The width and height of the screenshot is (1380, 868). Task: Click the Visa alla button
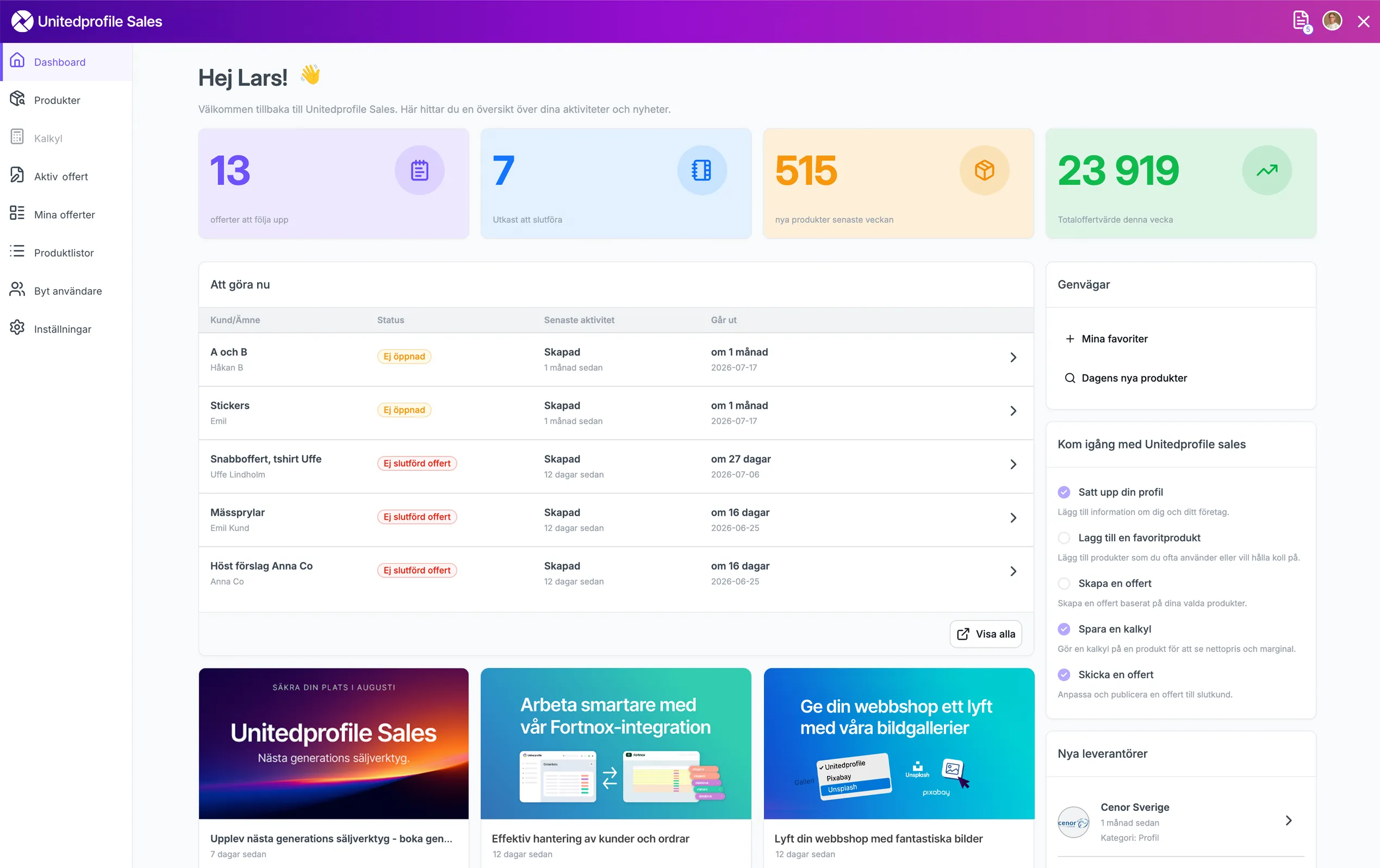986,634
